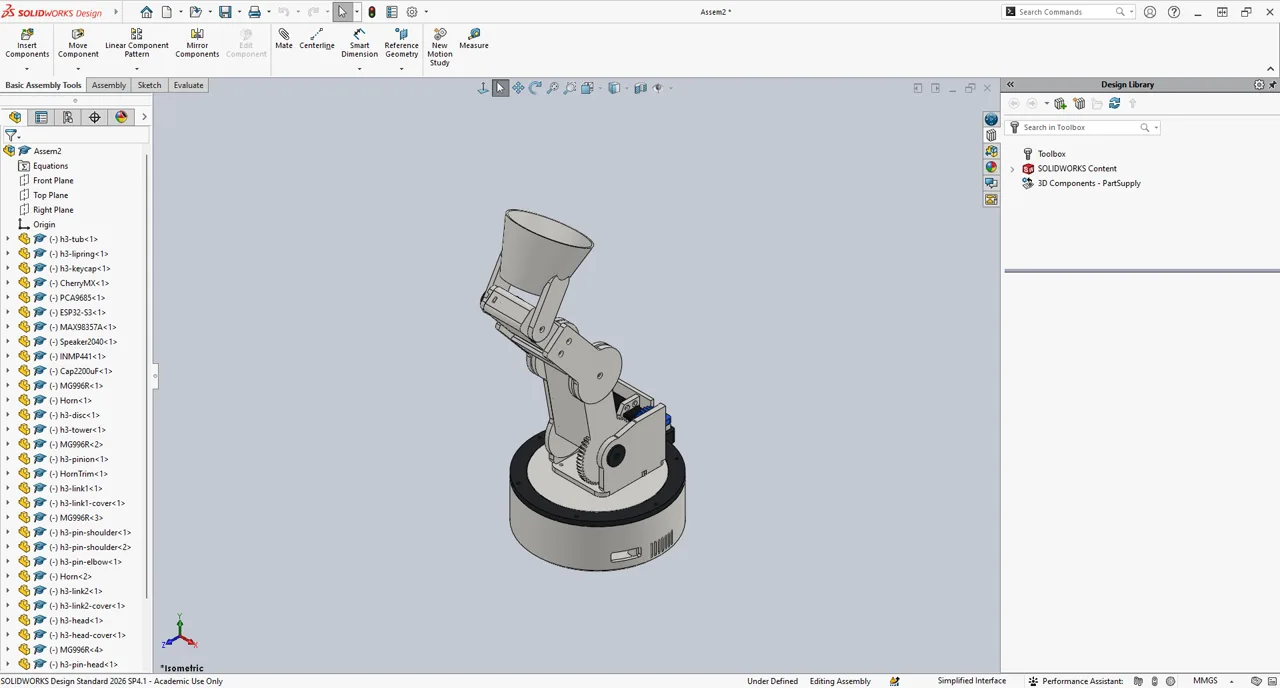Click the Home icon in the top toolbar
The height and width of the screenshot is (688, 1280).
(146, 12)
